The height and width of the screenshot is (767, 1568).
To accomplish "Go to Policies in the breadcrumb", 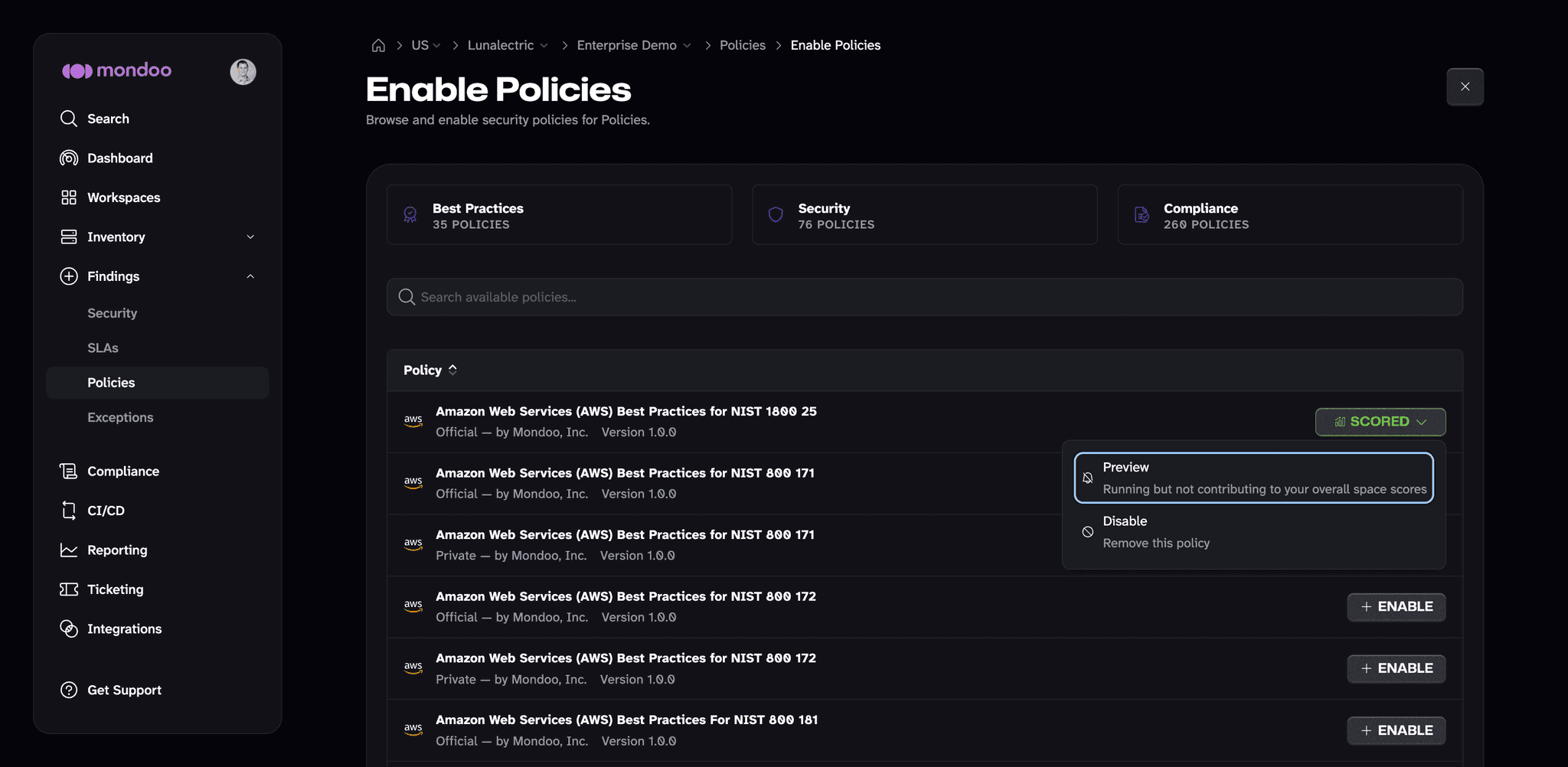I will (742, 45).
